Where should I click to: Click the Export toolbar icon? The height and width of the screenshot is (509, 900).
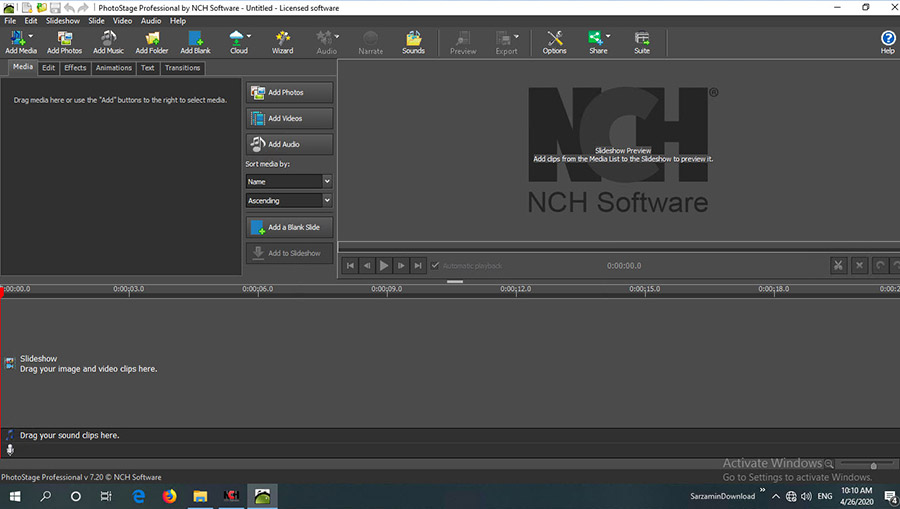[x=504, y=42]
